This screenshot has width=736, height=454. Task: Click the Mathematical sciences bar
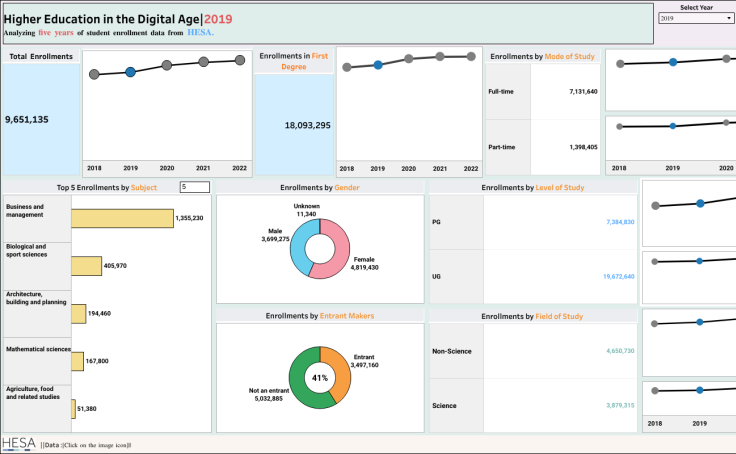pos(77,361)
